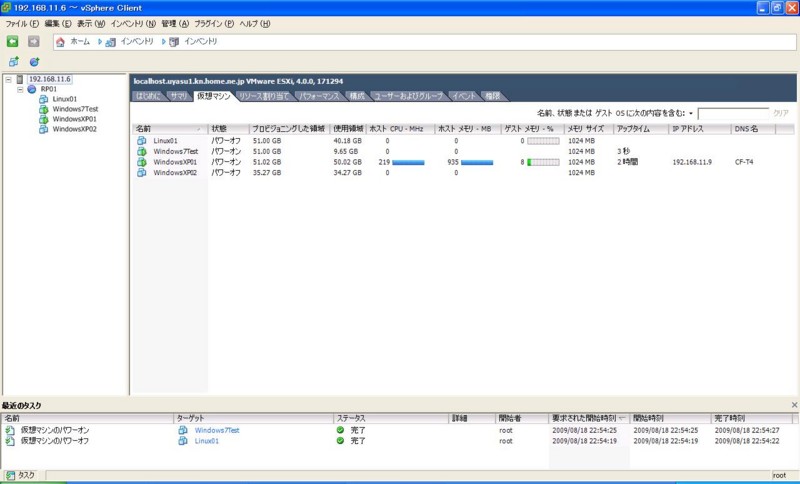
Task: Click the 仮想マシンのパワーオフ task icon
Action: pos(10,441)
